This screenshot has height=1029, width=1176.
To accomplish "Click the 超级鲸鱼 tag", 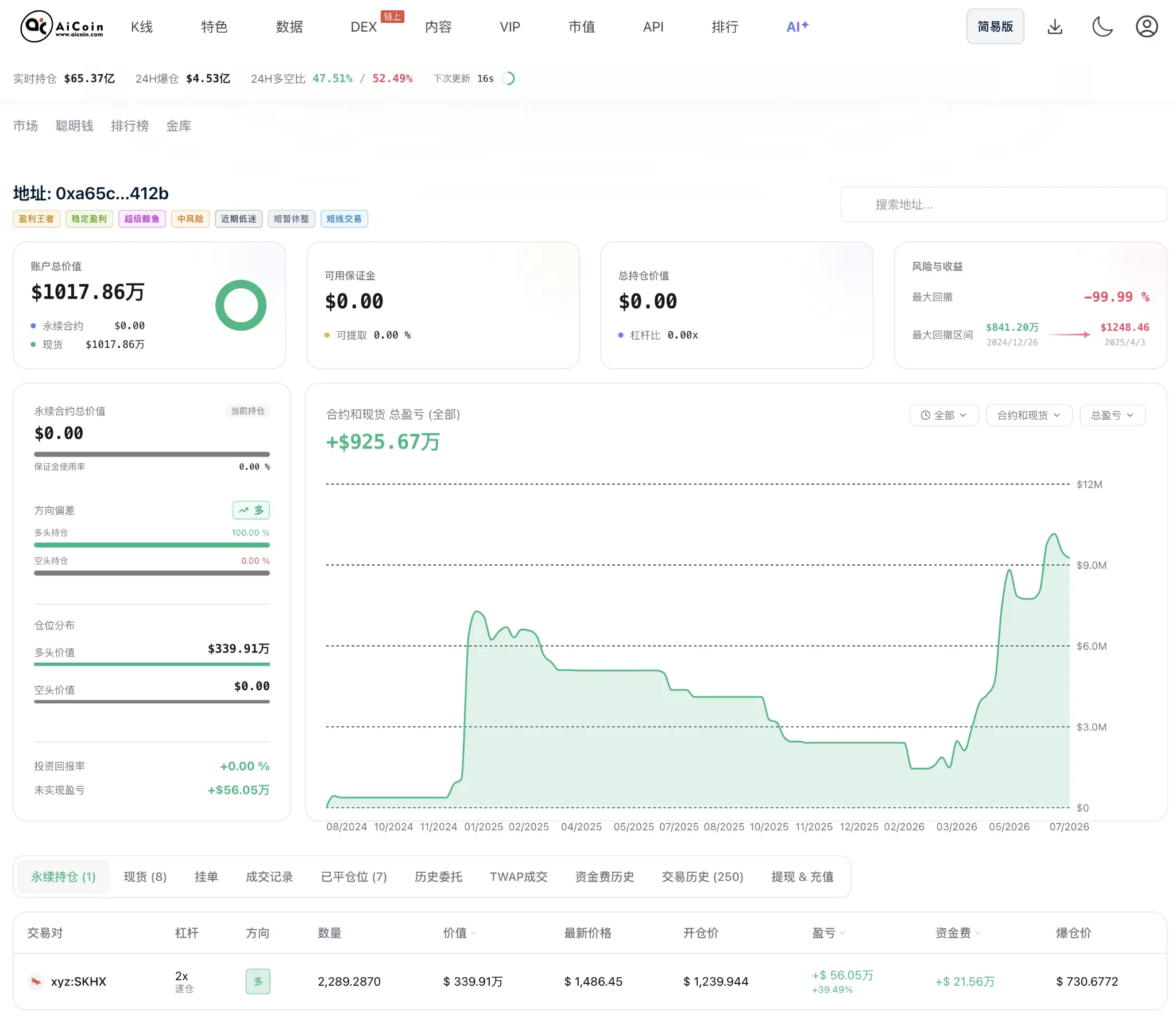I will click(142, 219).
